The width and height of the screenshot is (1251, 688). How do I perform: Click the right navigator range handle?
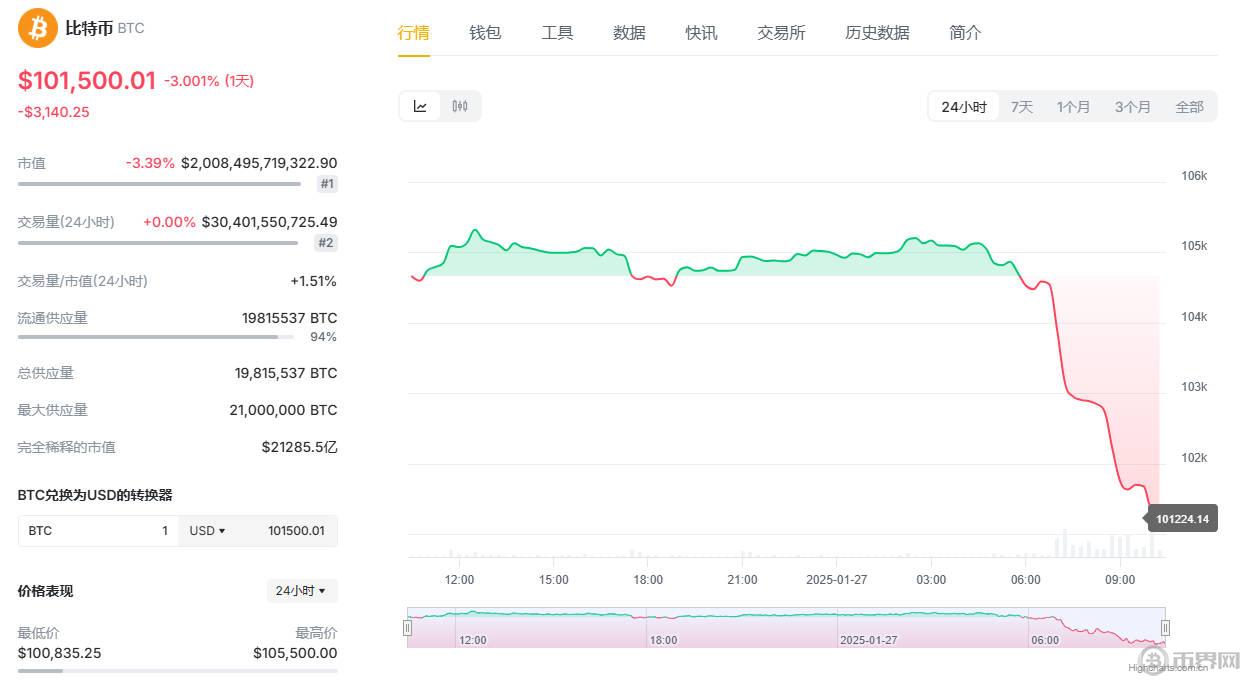click(x=1165, y=628)
